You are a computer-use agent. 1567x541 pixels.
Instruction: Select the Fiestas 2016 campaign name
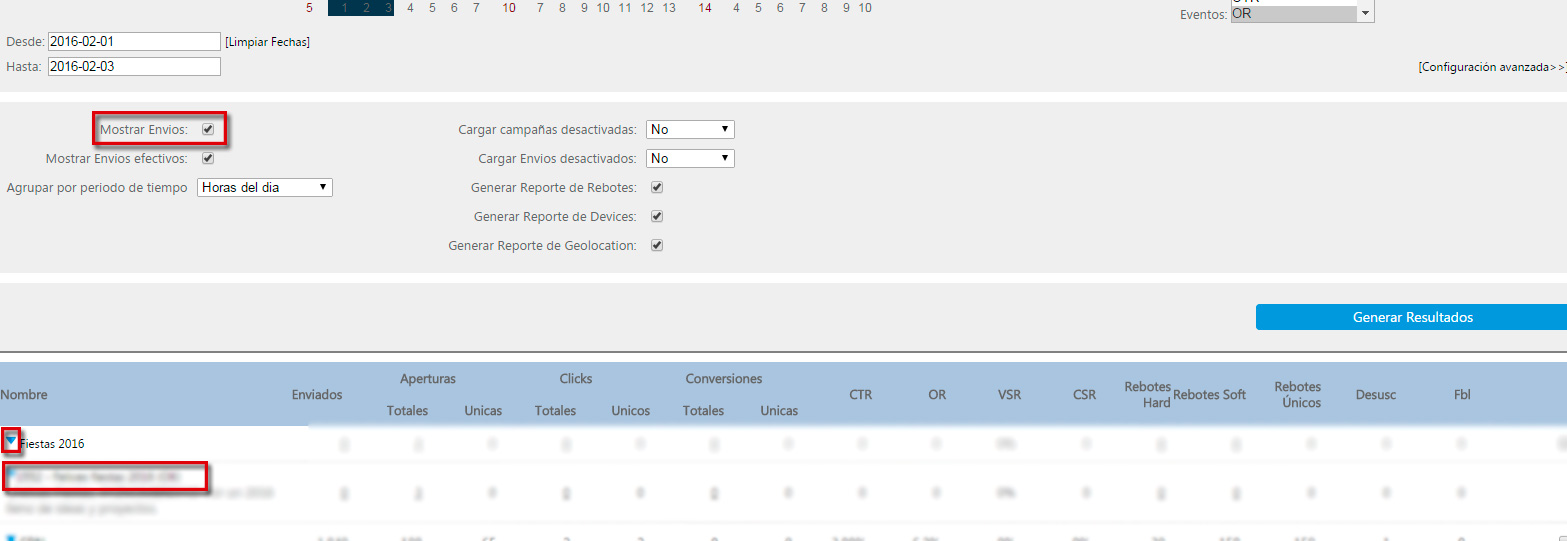pos(53,443)
